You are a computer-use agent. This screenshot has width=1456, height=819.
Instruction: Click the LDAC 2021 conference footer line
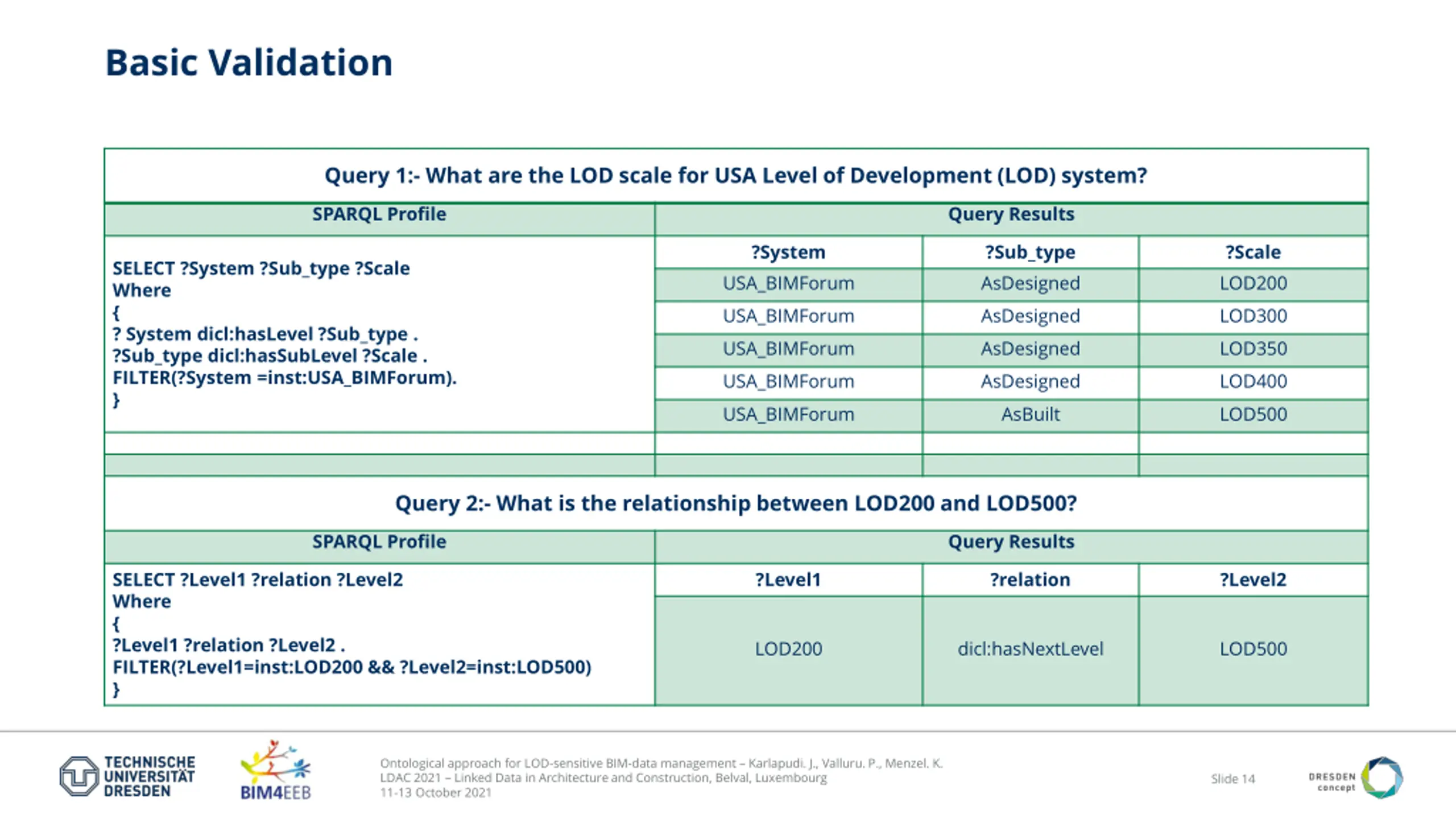pos(603,777)
